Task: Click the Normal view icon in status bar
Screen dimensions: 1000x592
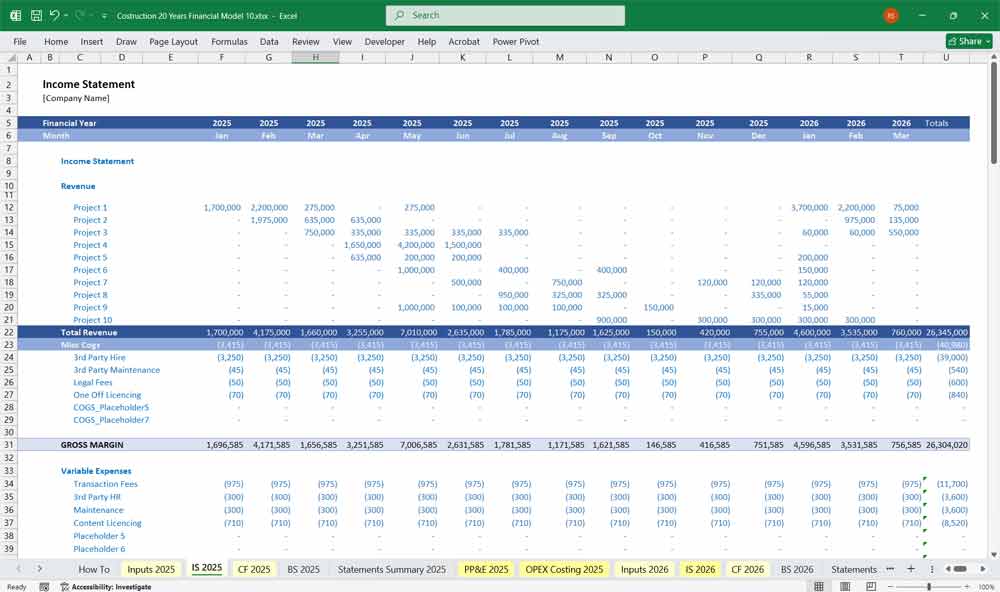Action: (820, 585)
